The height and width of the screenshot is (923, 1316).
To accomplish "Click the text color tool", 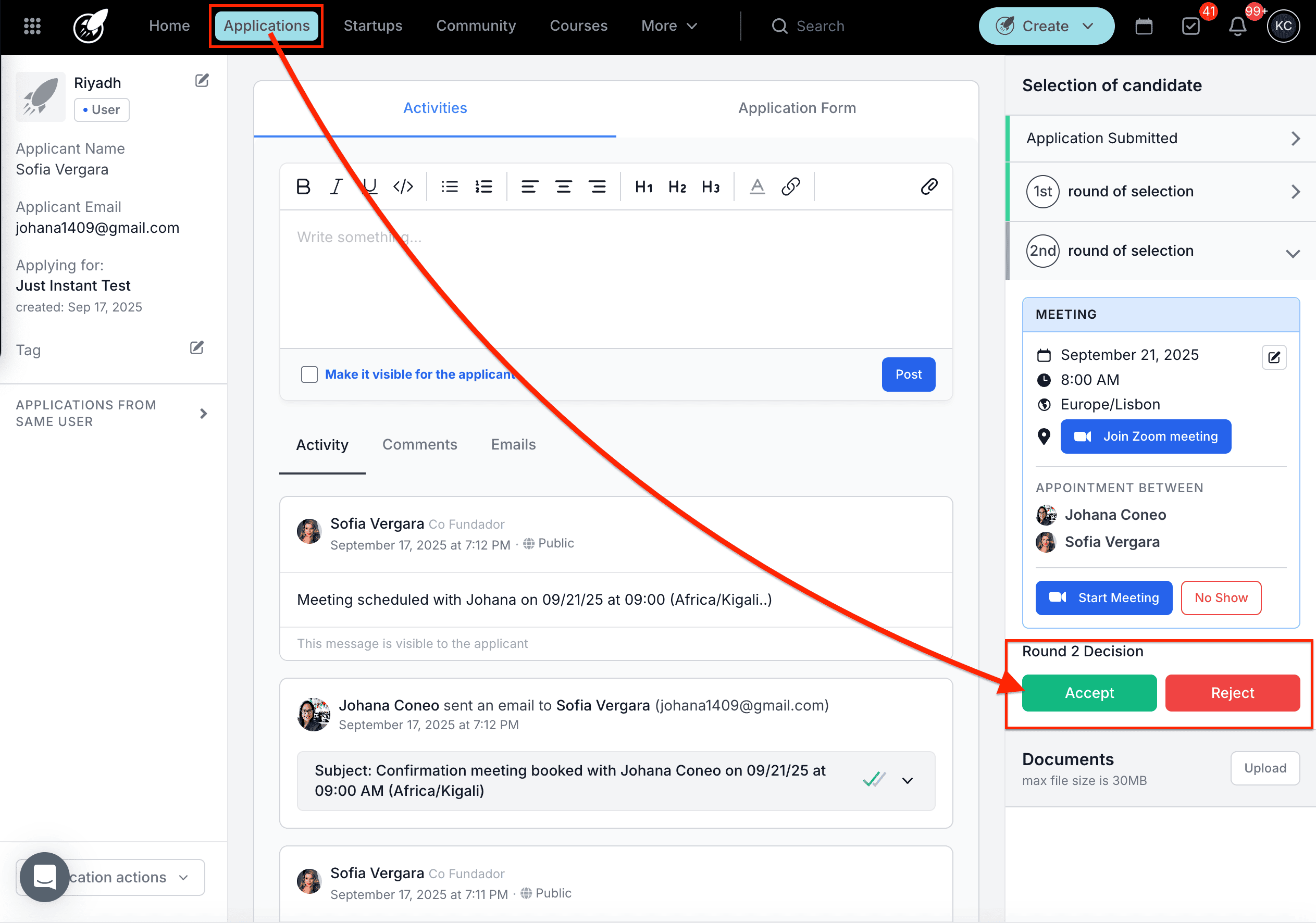I will [x=757, y=187].
